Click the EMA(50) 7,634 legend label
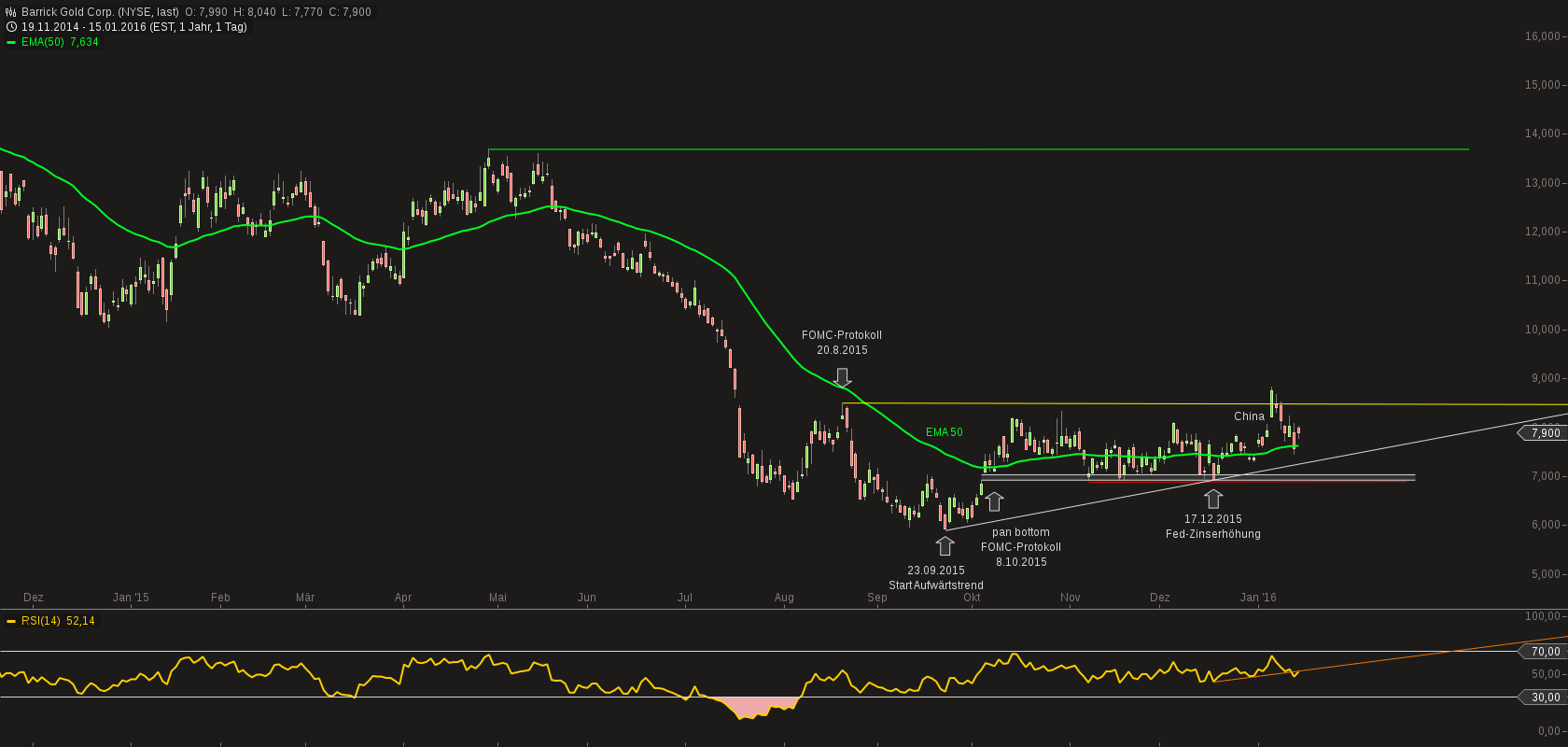 click(60, 42)
